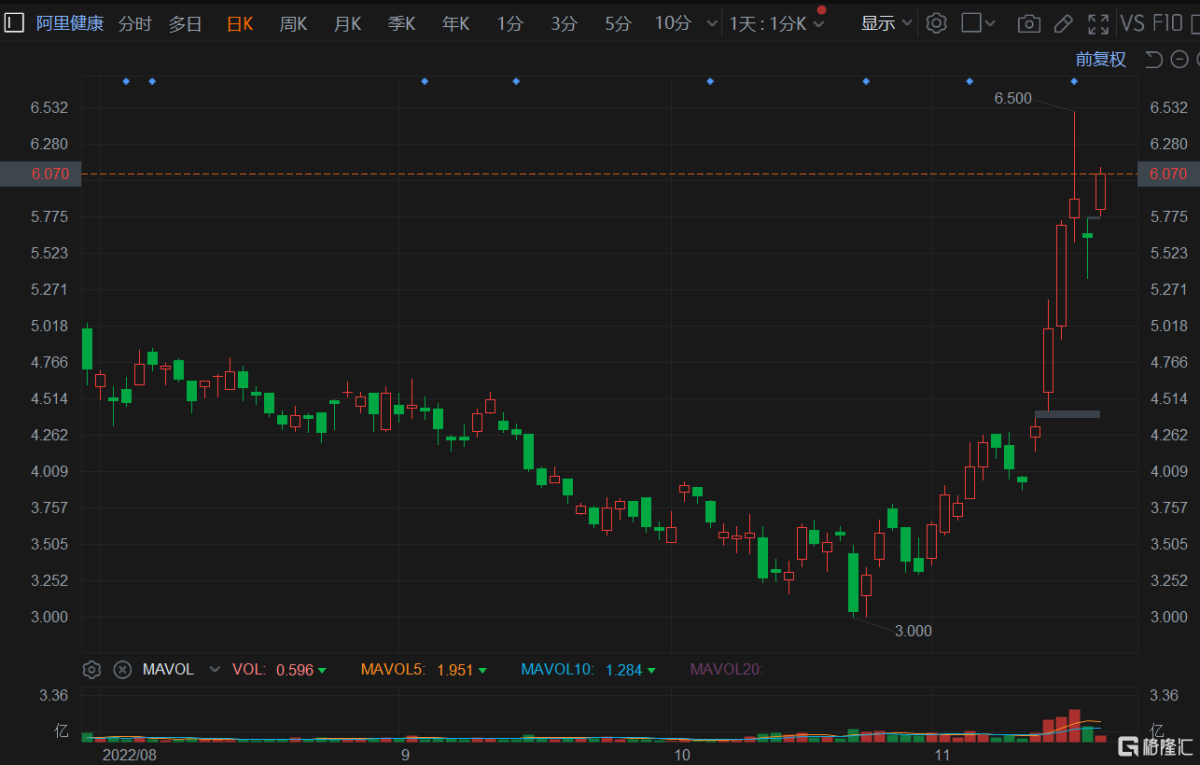Click the 3.000 low price label

913,630
